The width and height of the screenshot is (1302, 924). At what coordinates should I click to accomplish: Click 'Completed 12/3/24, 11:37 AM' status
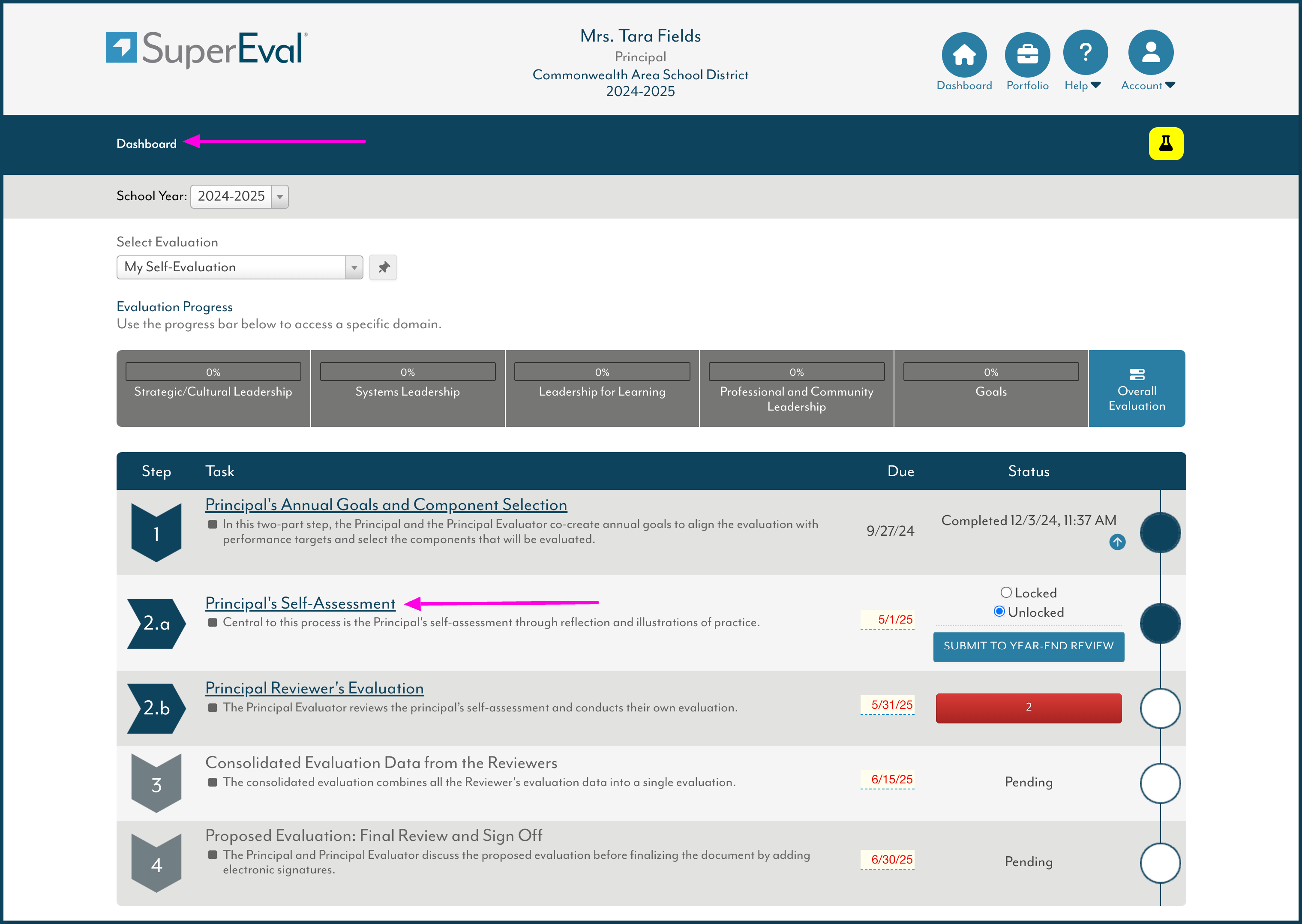click(1029, 521)
